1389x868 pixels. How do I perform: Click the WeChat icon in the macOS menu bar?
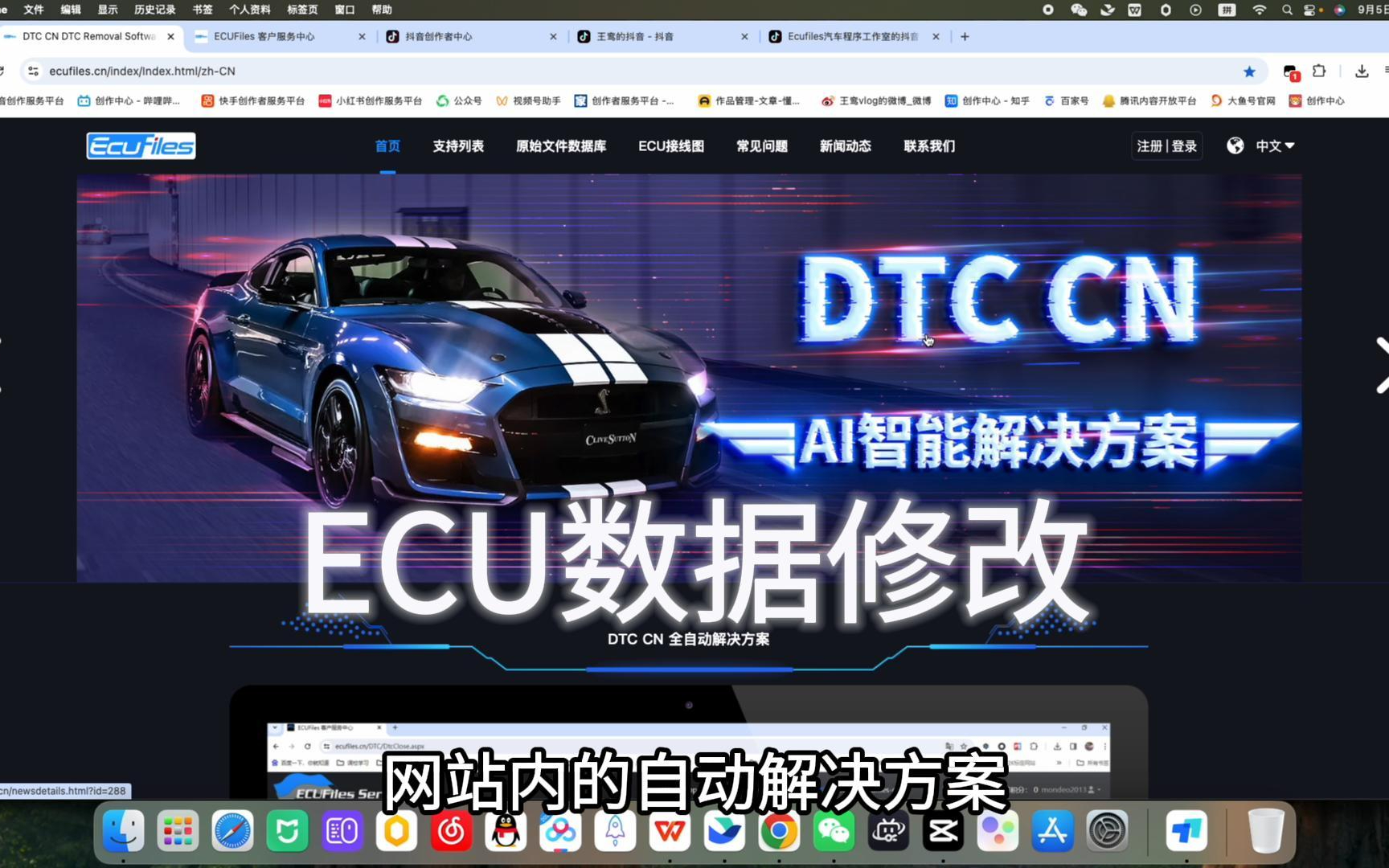pos(1079,10)
